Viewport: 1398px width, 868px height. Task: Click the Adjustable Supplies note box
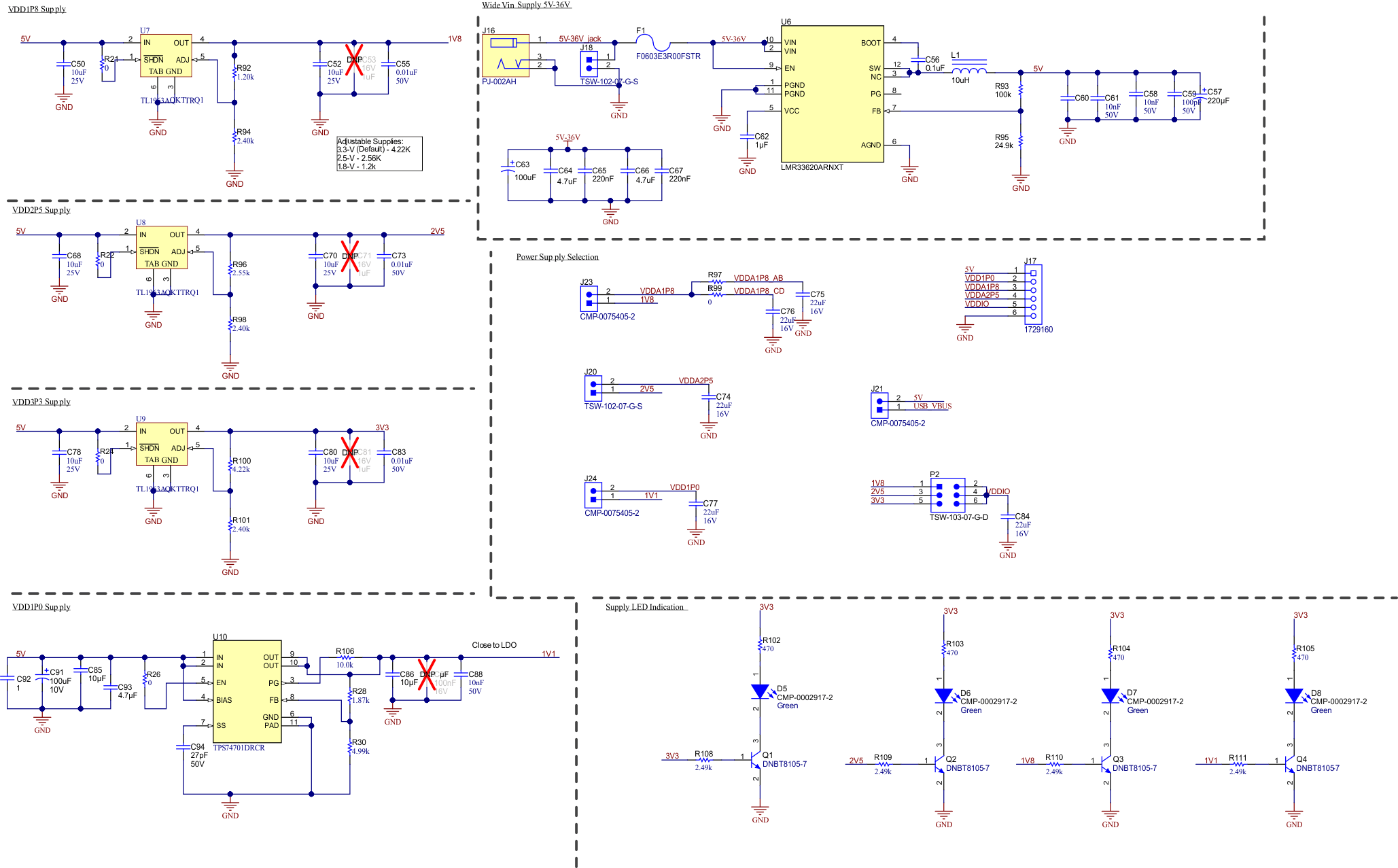click(379, 154)
